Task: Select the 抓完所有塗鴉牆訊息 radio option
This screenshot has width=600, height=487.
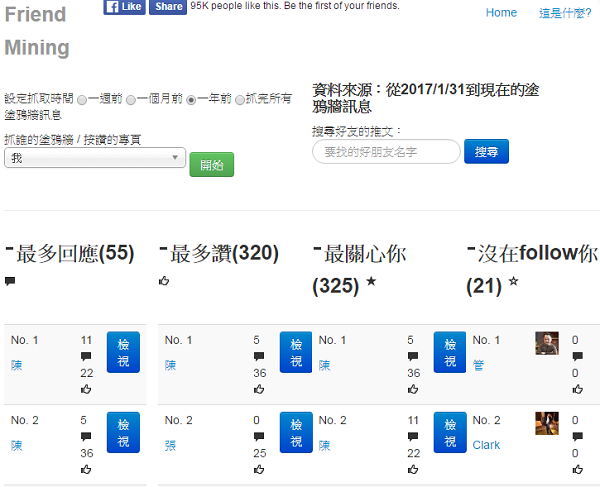Action: pos(239,99)
